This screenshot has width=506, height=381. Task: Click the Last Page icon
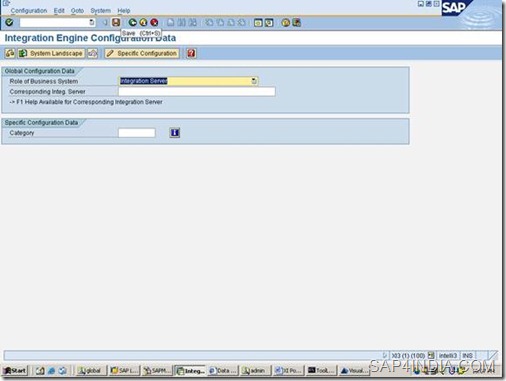(x=241, y=22)
